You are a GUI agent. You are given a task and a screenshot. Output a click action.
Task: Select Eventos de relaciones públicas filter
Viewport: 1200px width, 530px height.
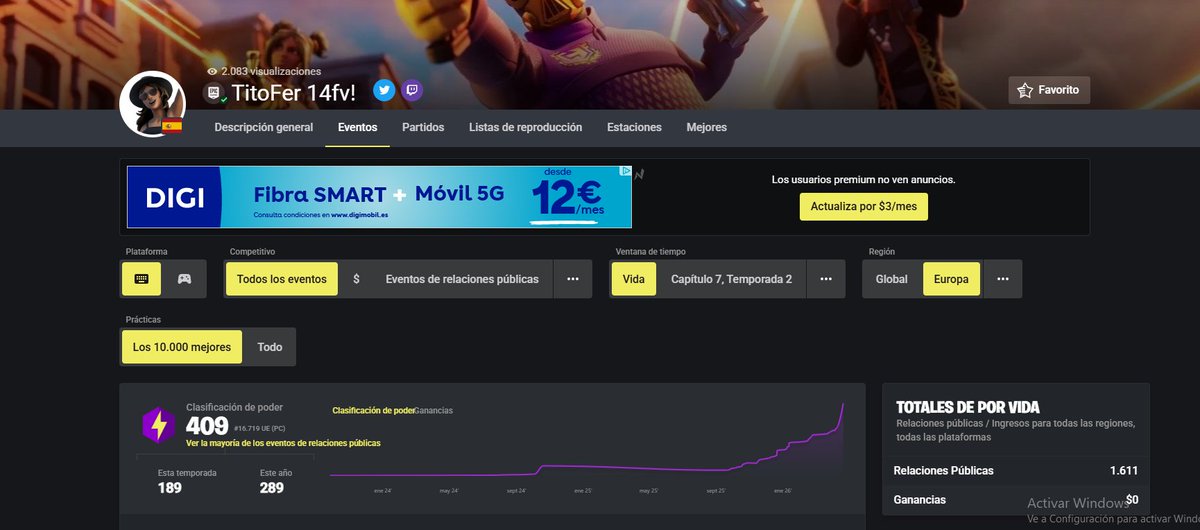pos(462,279)
